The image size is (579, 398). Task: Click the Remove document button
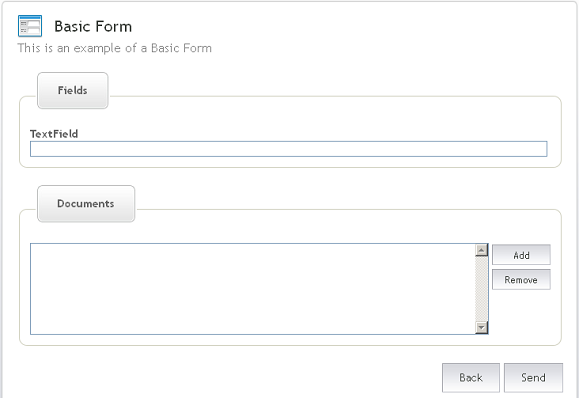pos(521,279)
